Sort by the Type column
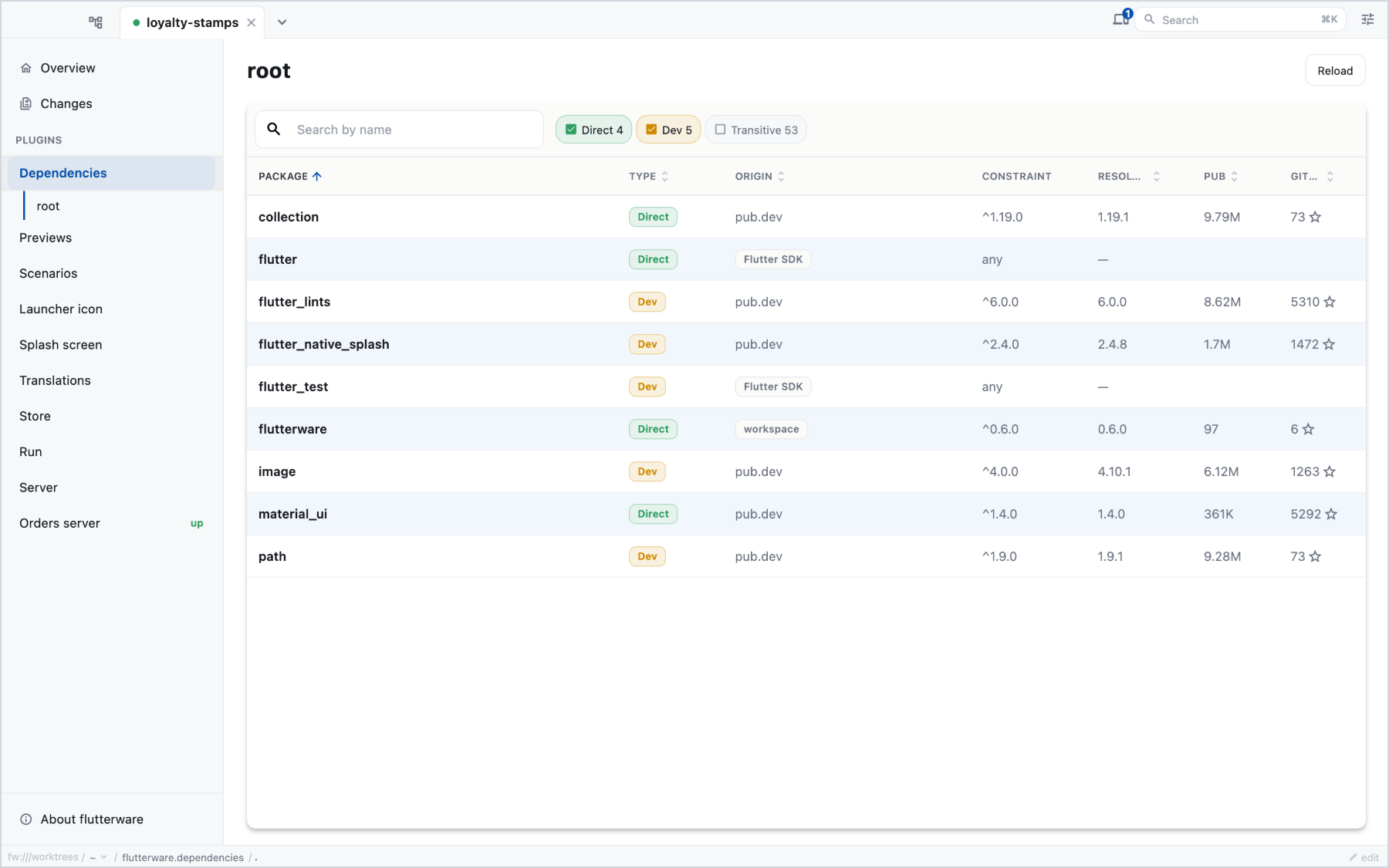The width and height of the screenshot is (1389, 868). 648,176
